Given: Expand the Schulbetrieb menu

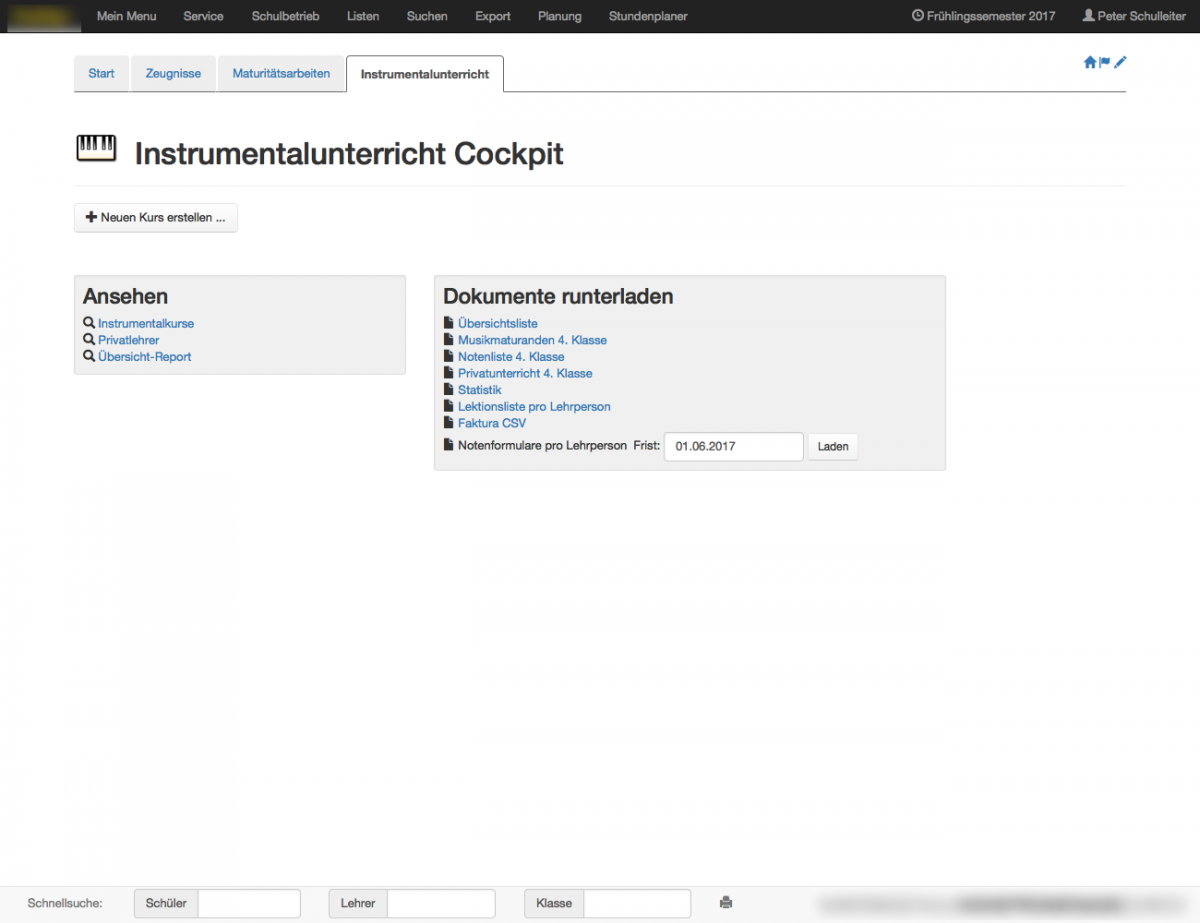Looking at the screenshot, I should coord(285,16).
